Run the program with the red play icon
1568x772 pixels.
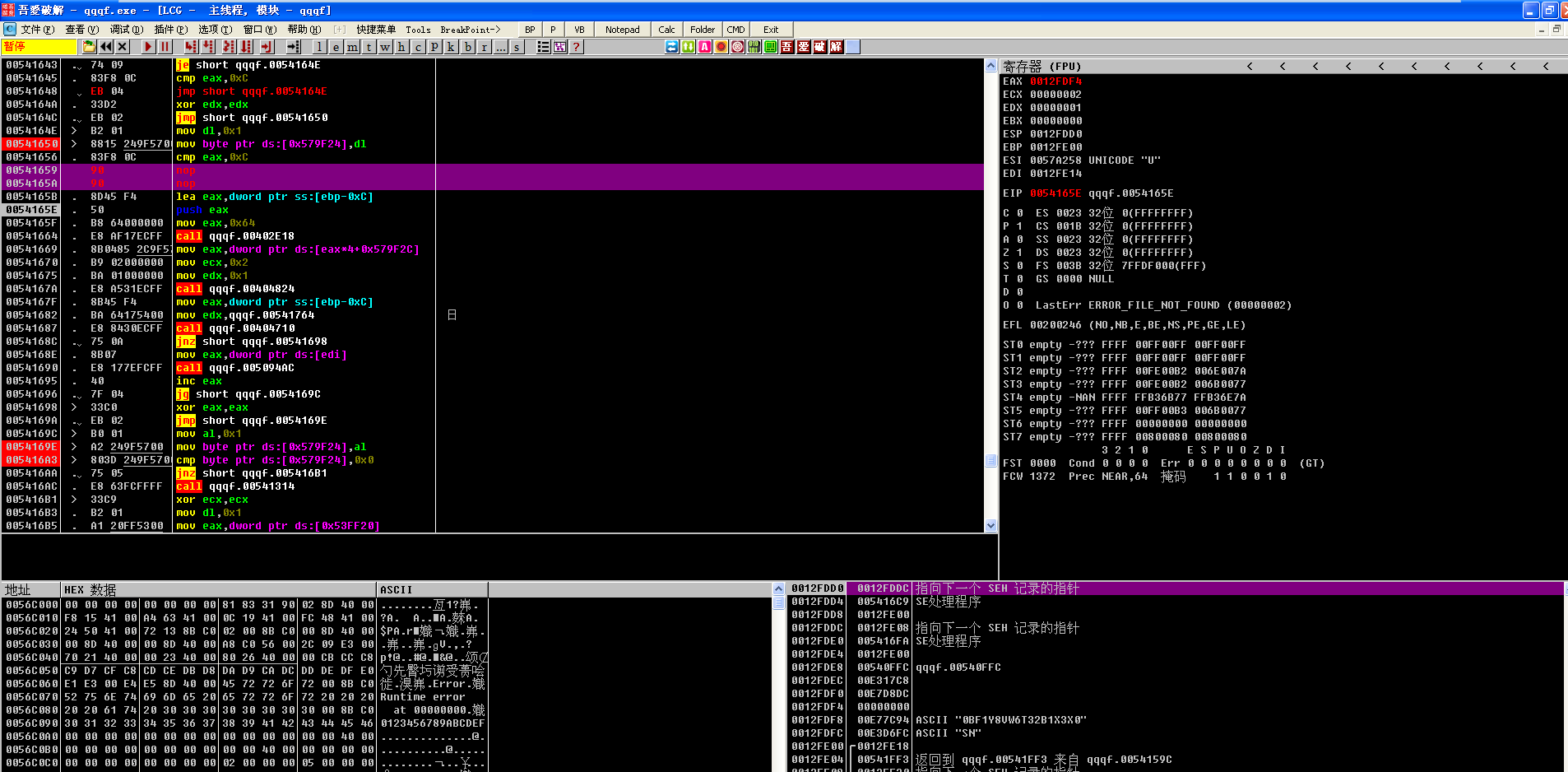(148, 47)
